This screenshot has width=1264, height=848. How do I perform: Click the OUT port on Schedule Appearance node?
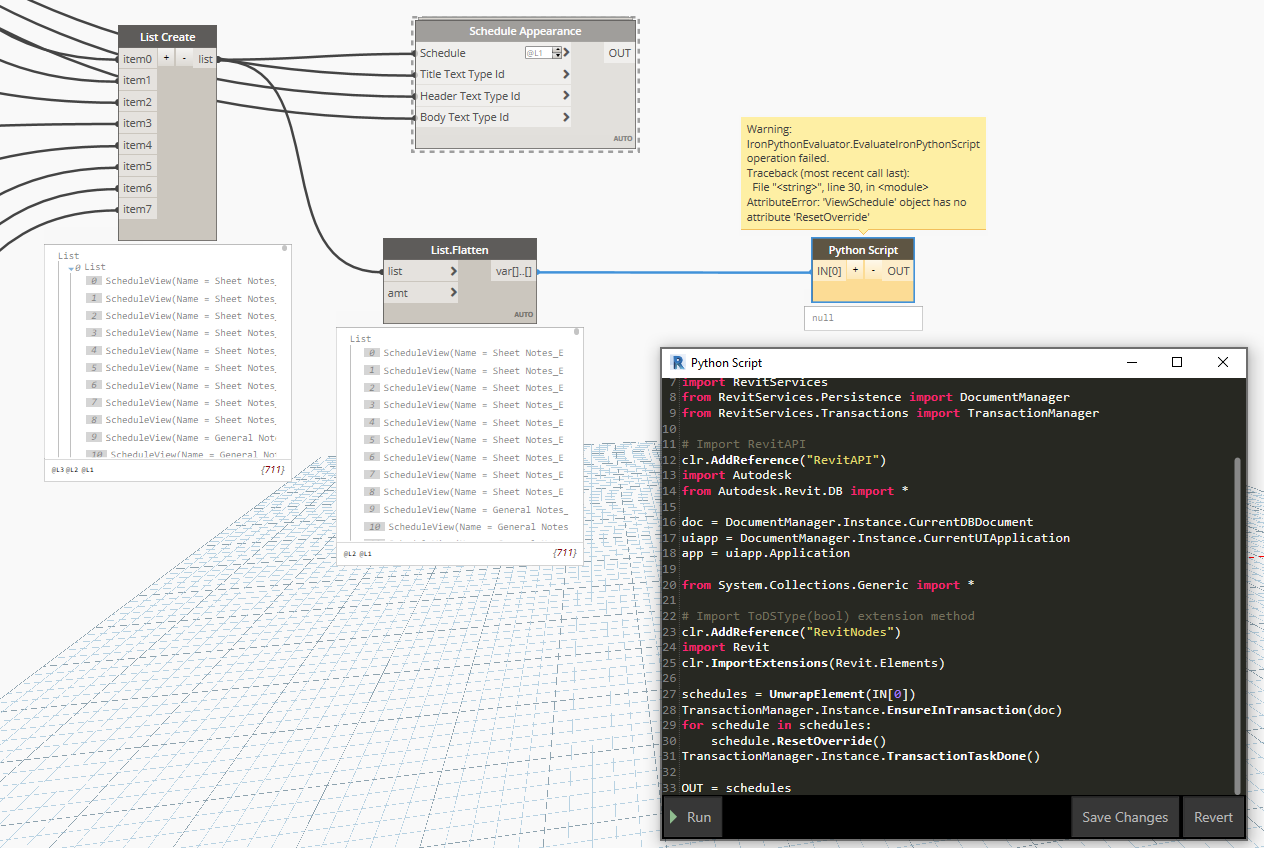pos(620,53)
